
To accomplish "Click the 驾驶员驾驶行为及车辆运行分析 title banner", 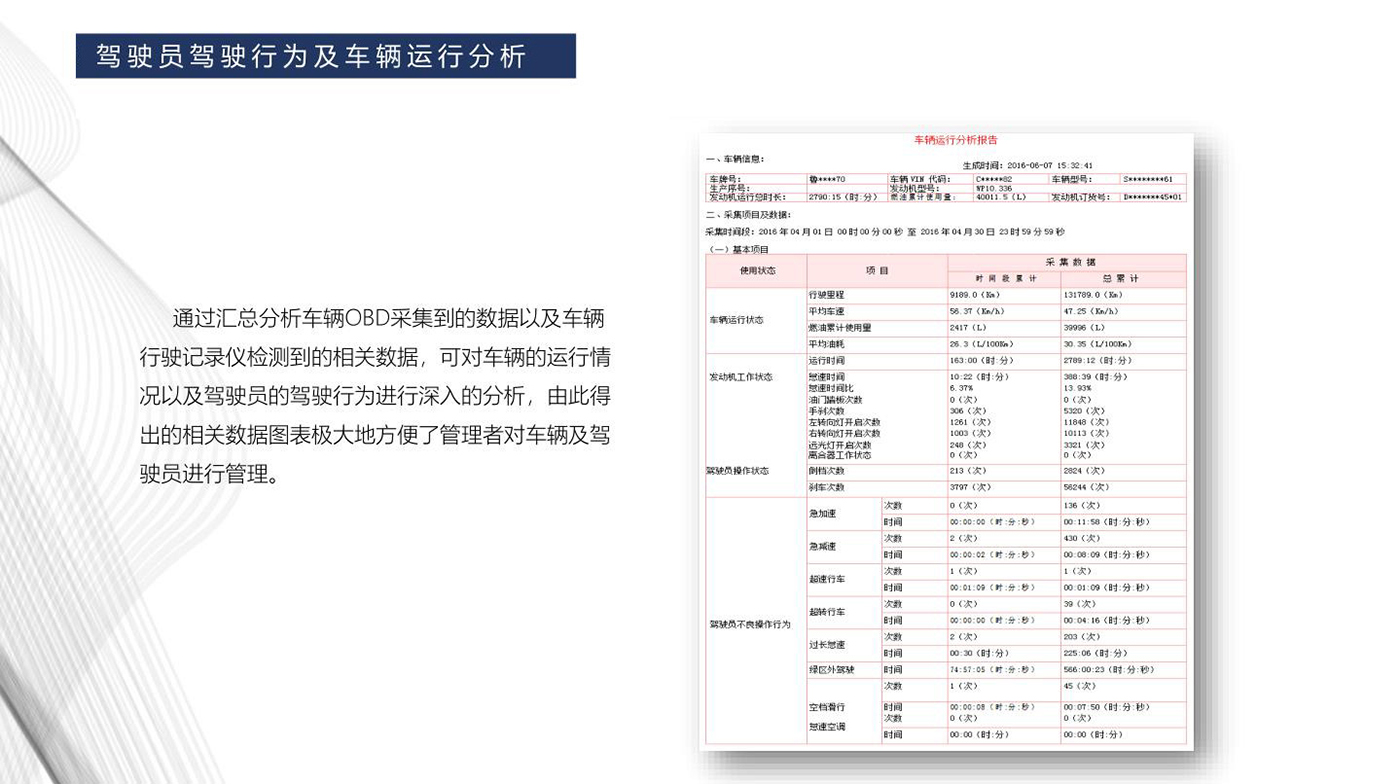I will click(325, 56).
